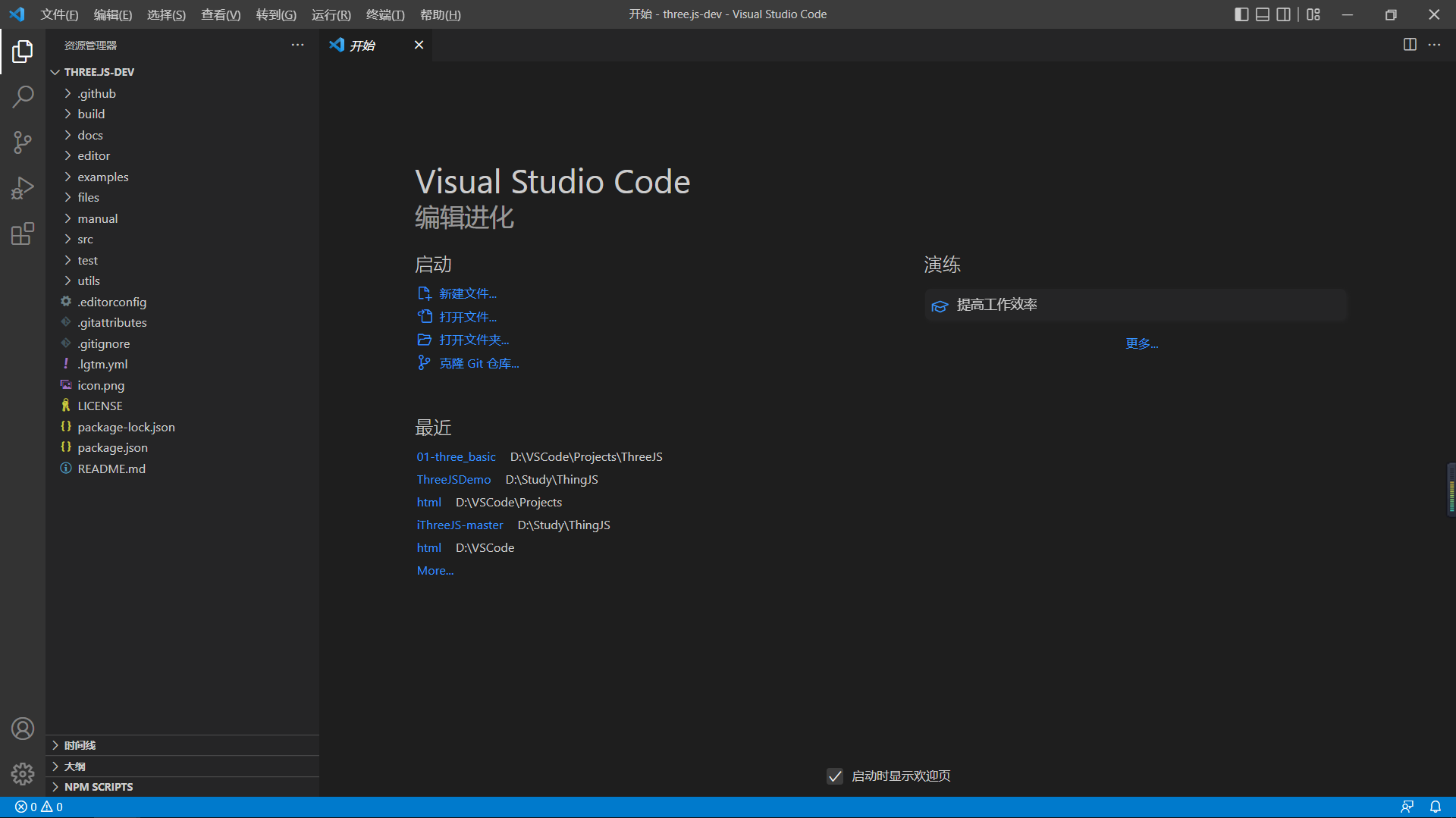Screen dimensions: 1456x818
Task: Open the Accounts menu icon
Action: coord(23,729)
